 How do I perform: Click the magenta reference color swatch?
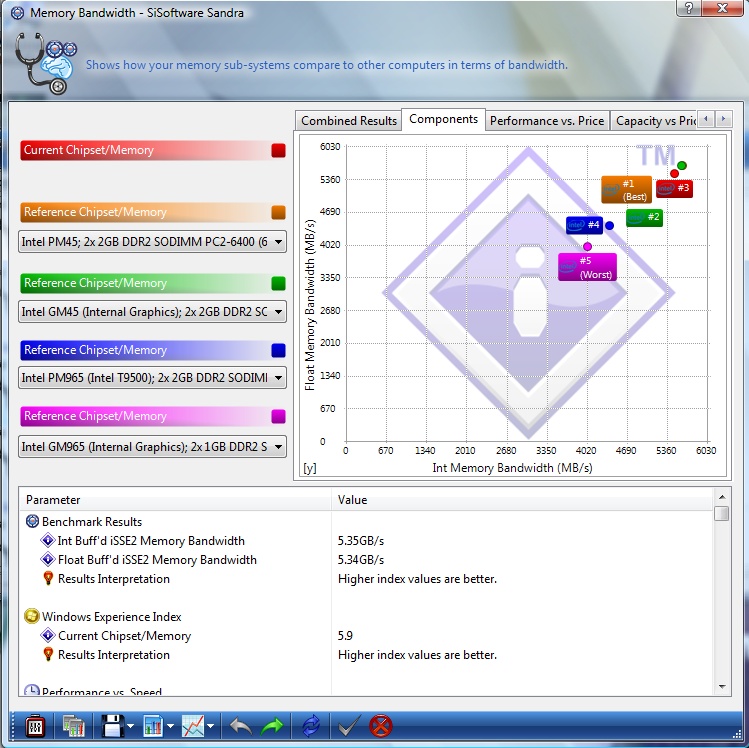point(278,416)
